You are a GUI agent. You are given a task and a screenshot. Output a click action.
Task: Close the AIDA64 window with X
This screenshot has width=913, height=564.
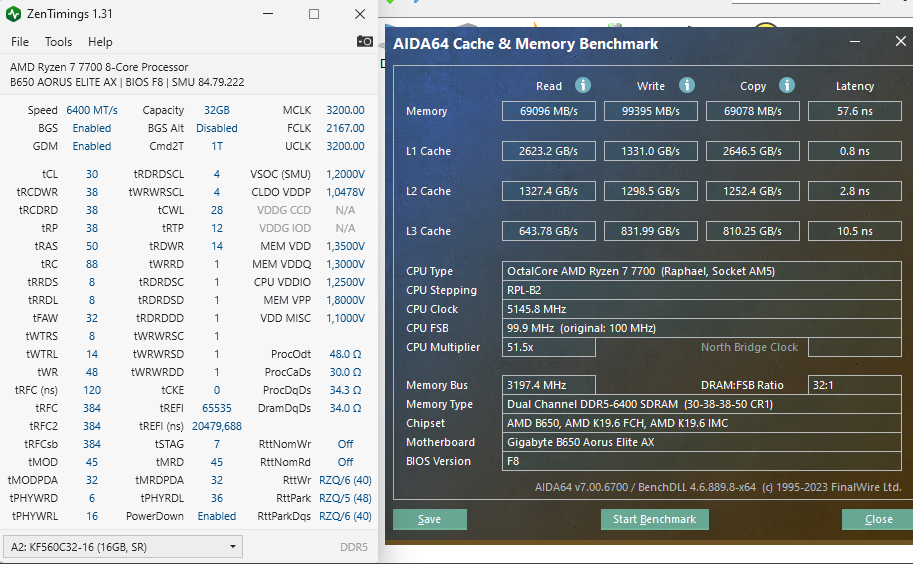[x=900, y=41]
